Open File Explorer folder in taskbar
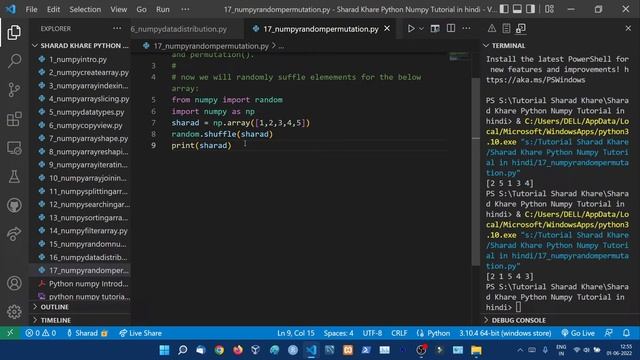This screenshot has height=360, width=640. (x=476, y=350)
